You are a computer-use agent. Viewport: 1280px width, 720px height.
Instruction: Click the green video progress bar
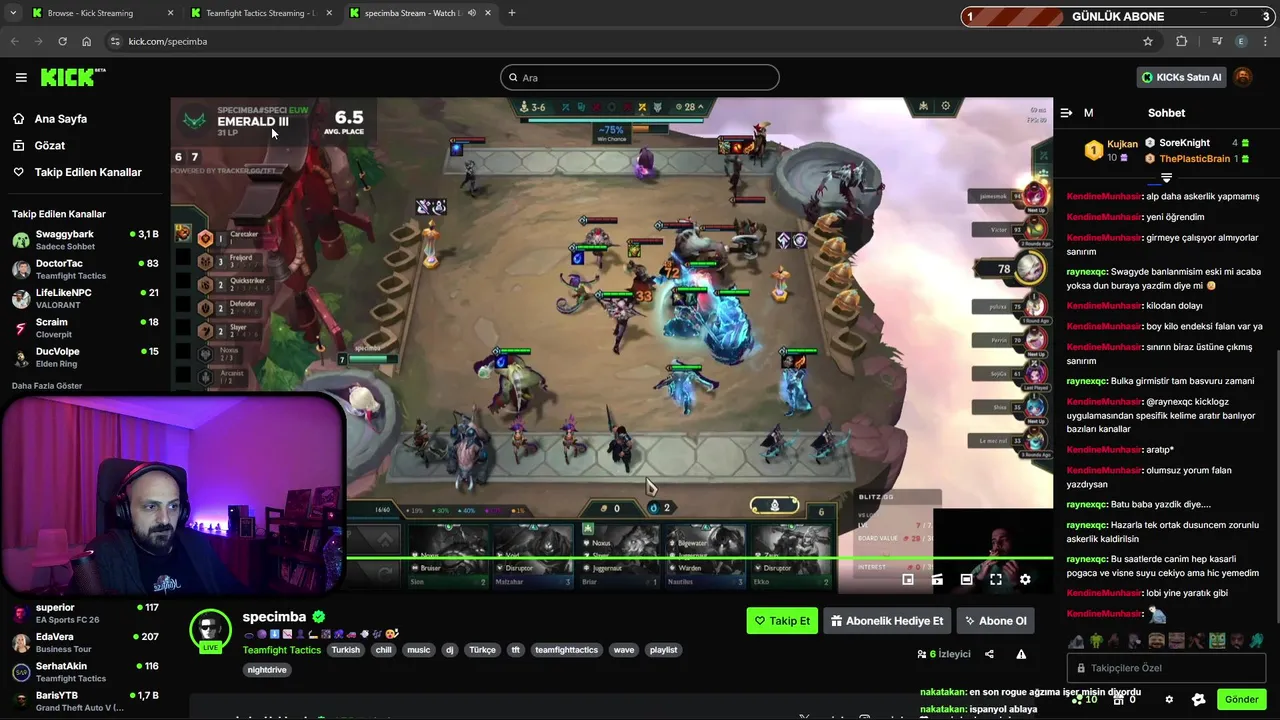[700, 557]
